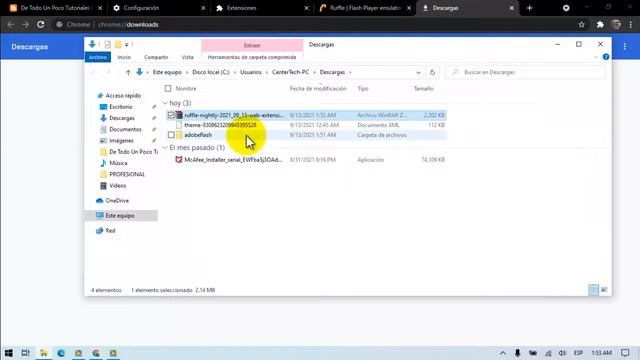This screenshot has width=640, height=360.
Task: Open the Chrome profile avatar
Action: (x=616, y=24)
